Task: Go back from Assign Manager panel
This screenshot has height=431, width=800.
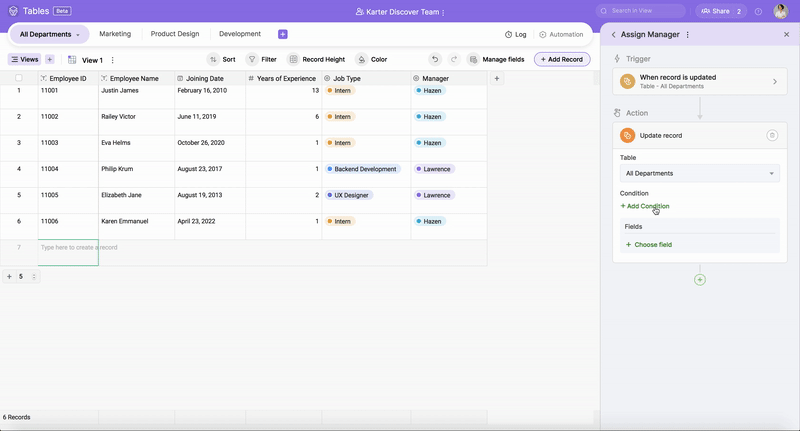Action: [x=613, y=35]
